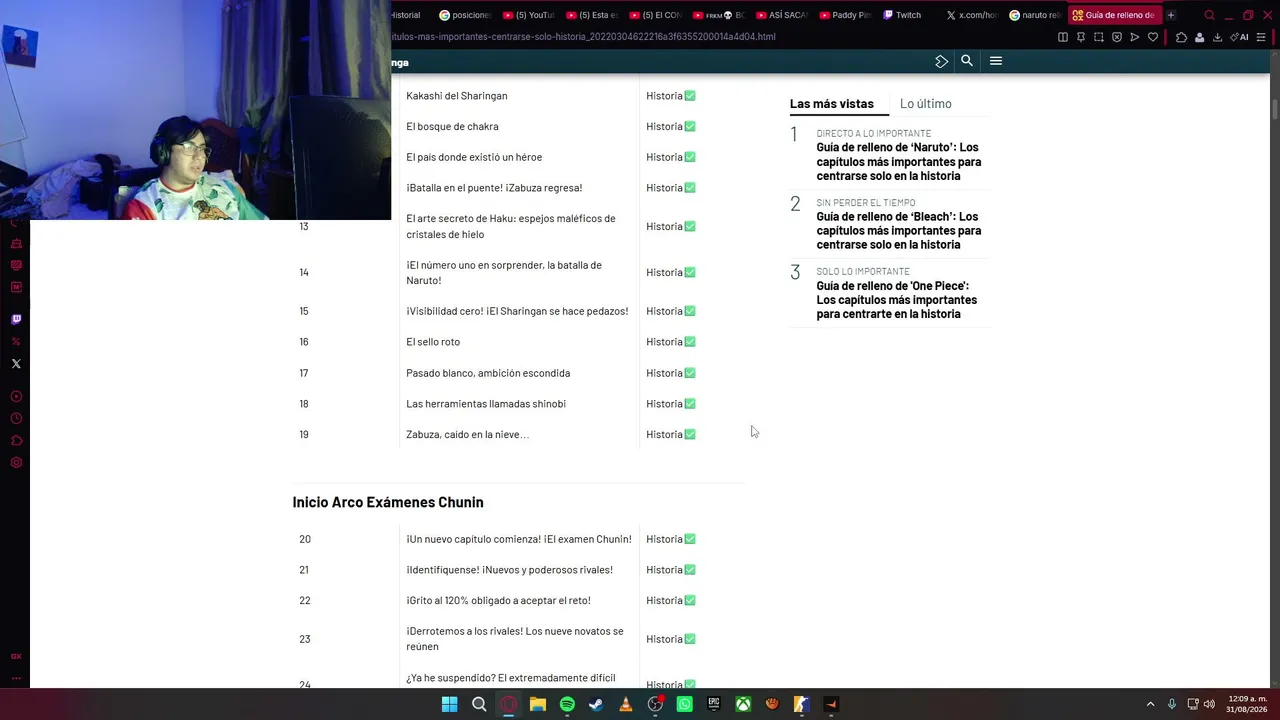Select the 'Lo último' tab
1280x720 pixels.
pyautogui.click(x=926, y=104)
